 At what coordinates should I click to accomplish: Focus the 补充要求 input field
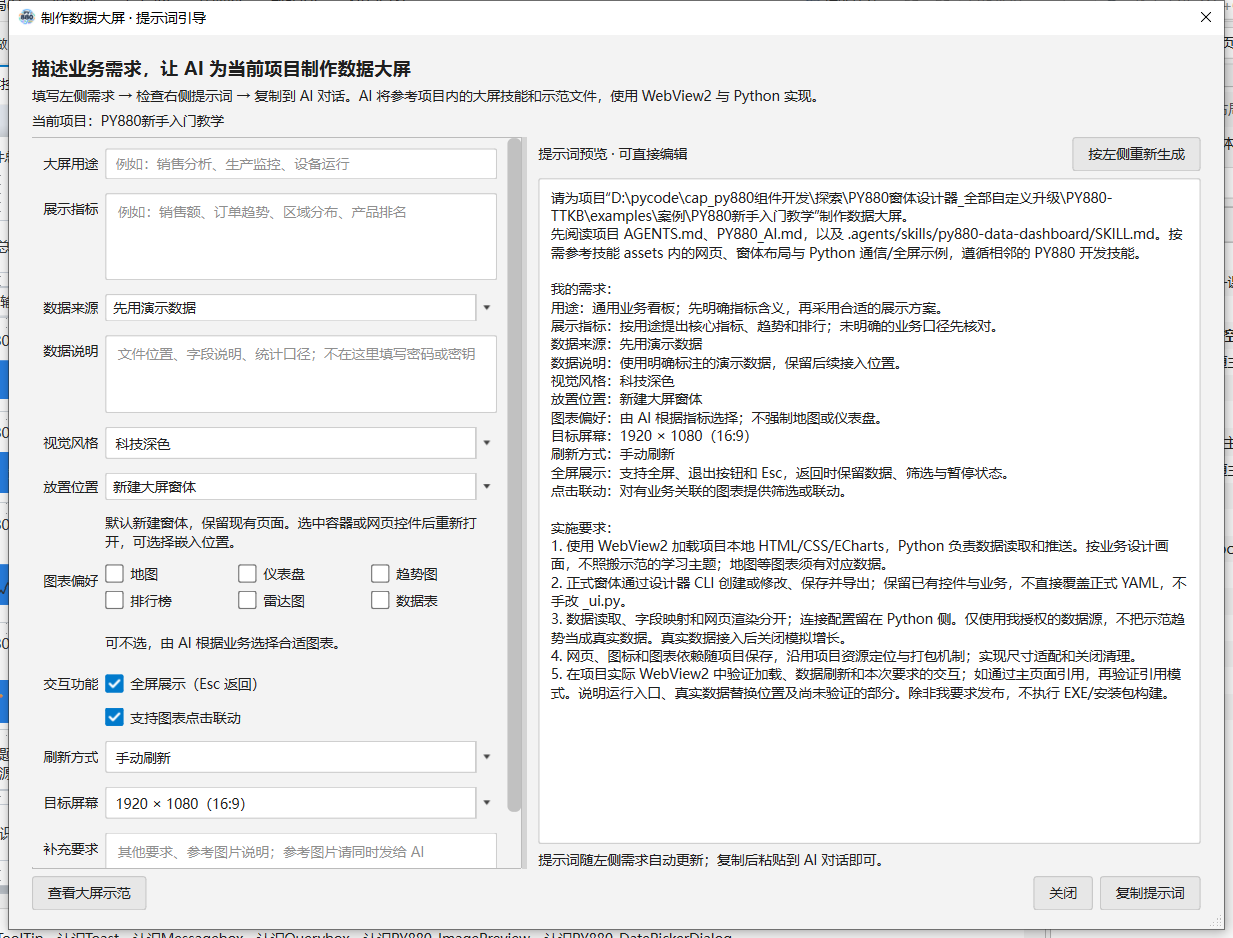coord(301,851)
